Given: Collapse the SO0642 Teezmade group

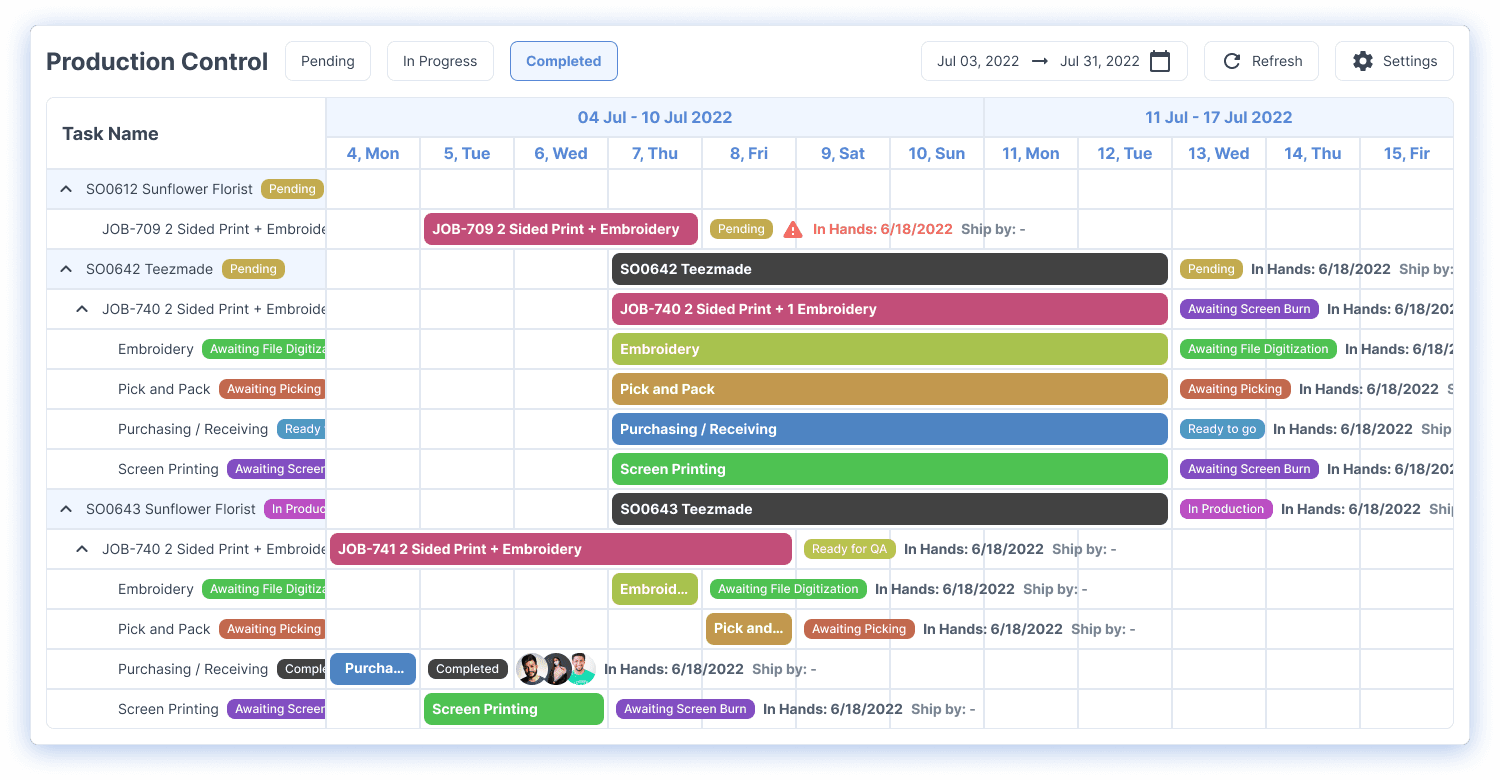Looking at the screenshot, I should pos(65,268).
